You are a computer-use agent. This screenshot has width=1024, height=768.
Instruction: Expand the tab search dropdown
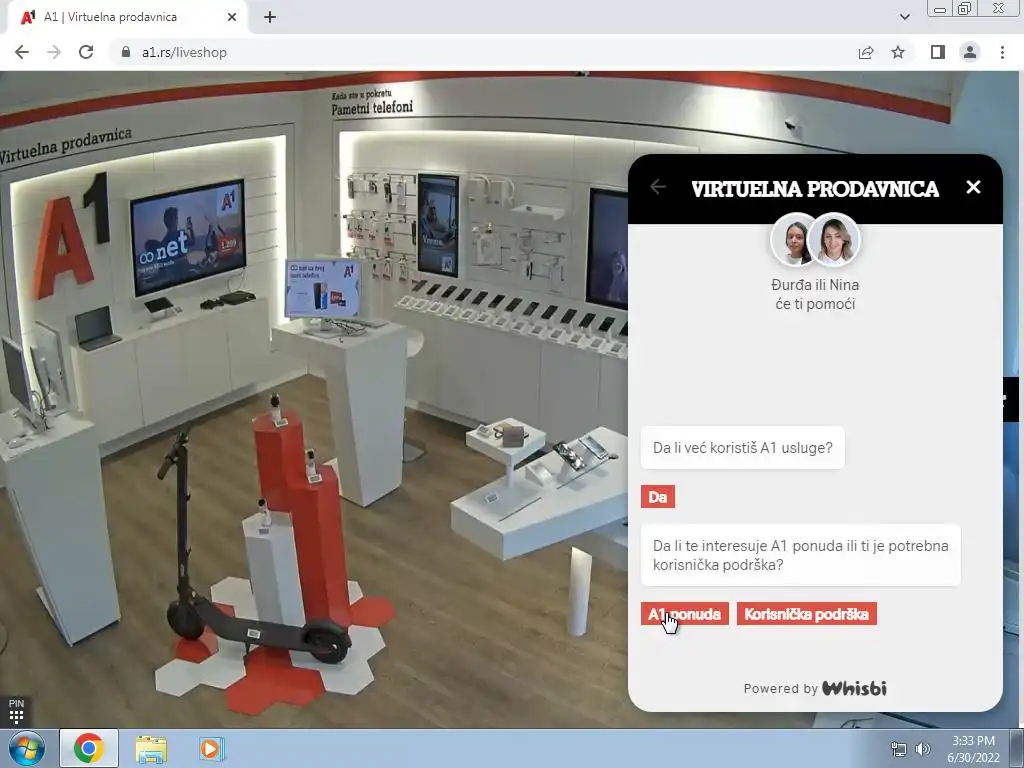click(904, 17)
